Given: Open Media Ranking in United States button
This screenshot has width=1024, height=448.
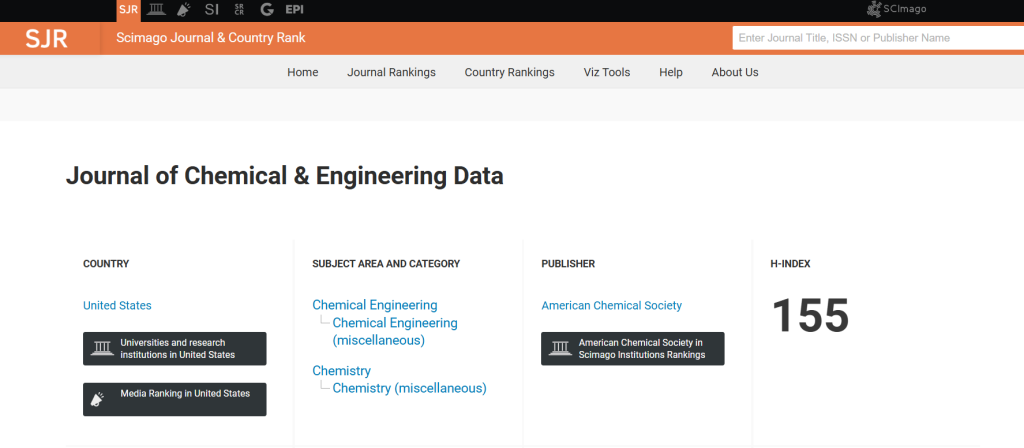Looking at the screenshot, I should pyautogui.click(x=174, y=399).
